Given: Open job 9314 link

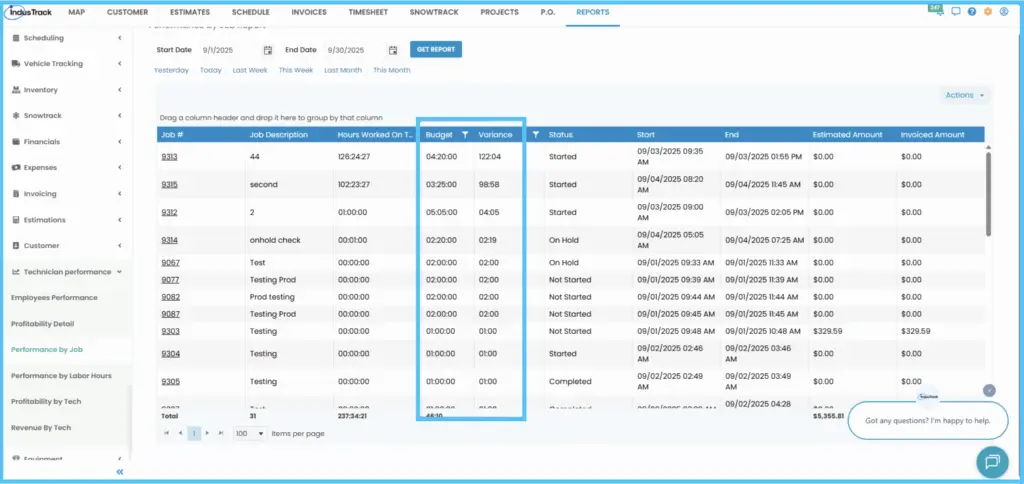Looking at the screenshot, I should tap(169, 240).
